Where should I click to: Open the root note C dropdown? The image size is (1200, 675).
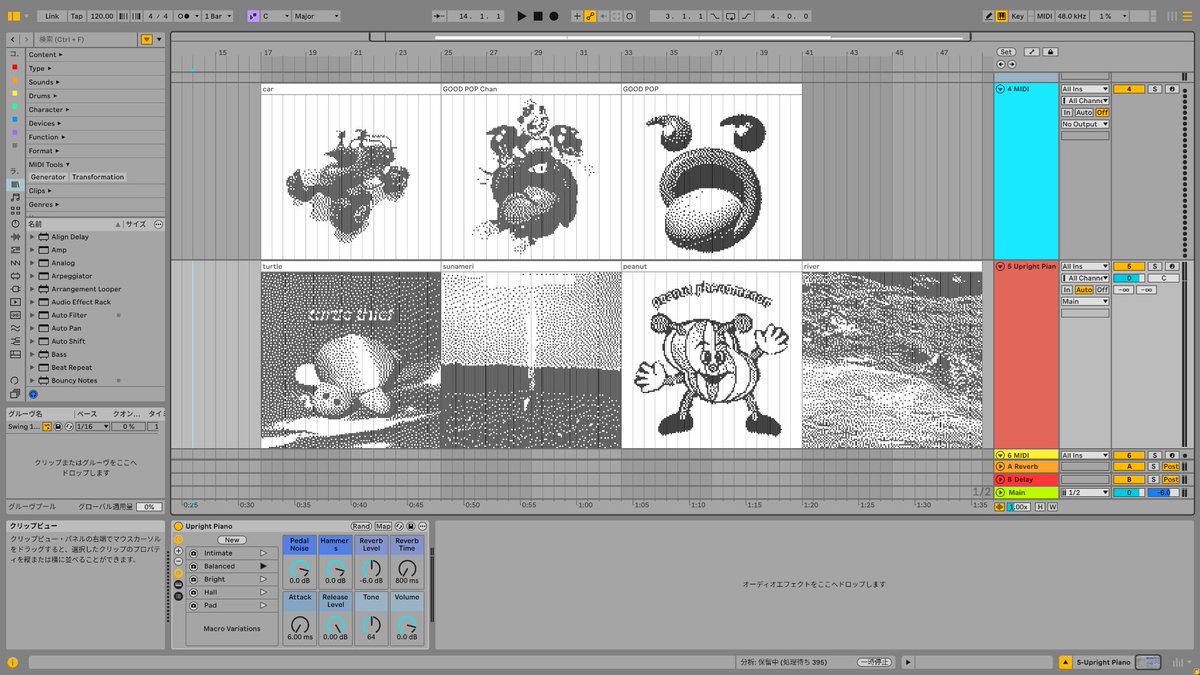(276, 16)
